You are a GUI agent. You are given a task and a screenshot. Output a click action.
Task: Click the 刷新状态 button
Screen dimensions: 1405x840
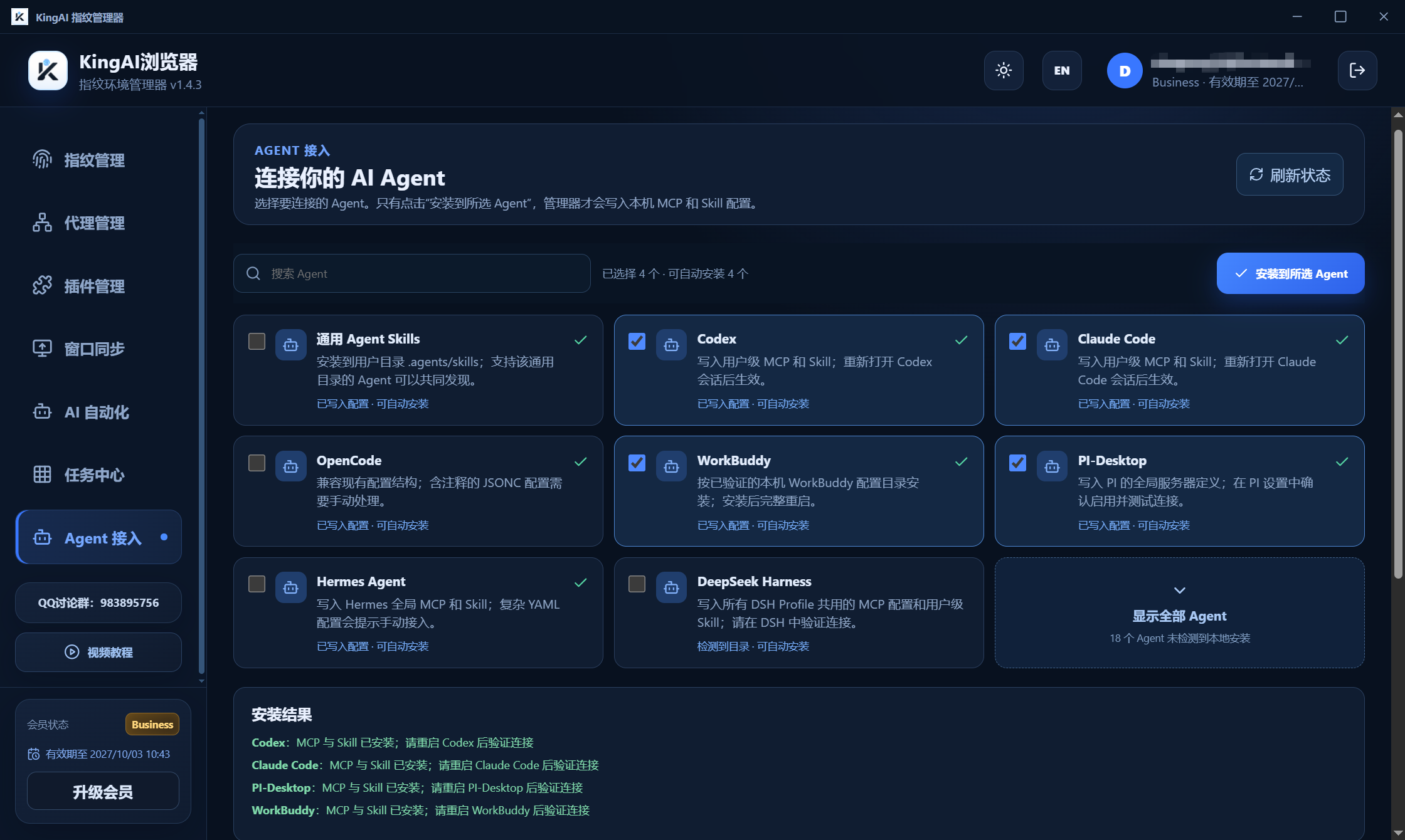[1290, 174]
